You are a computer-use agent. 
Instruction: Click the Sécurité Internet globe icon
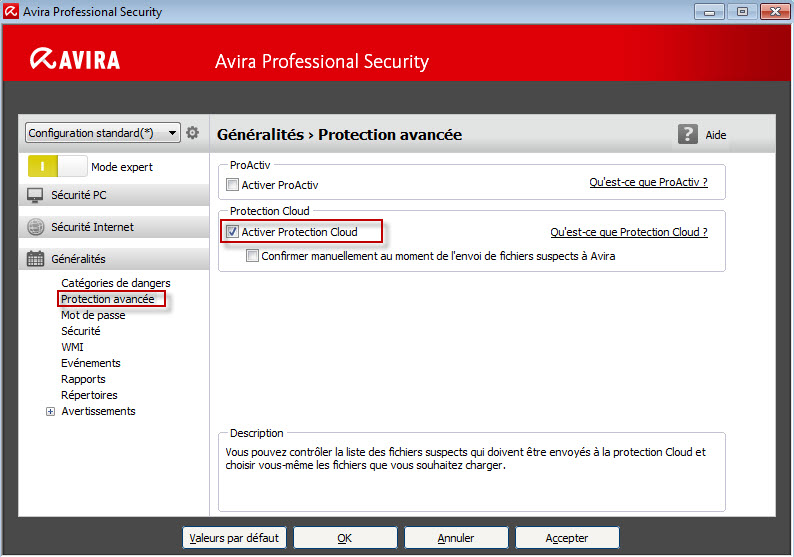35,227
